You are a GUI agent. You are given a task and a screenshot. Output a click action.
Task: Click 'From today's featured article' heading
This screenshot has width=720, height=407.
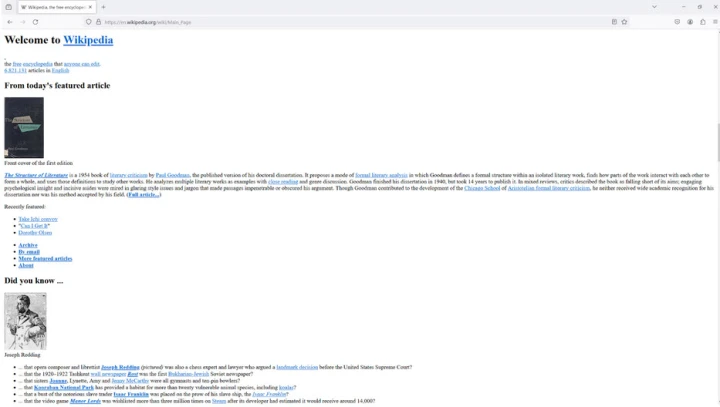click(57, 85)
